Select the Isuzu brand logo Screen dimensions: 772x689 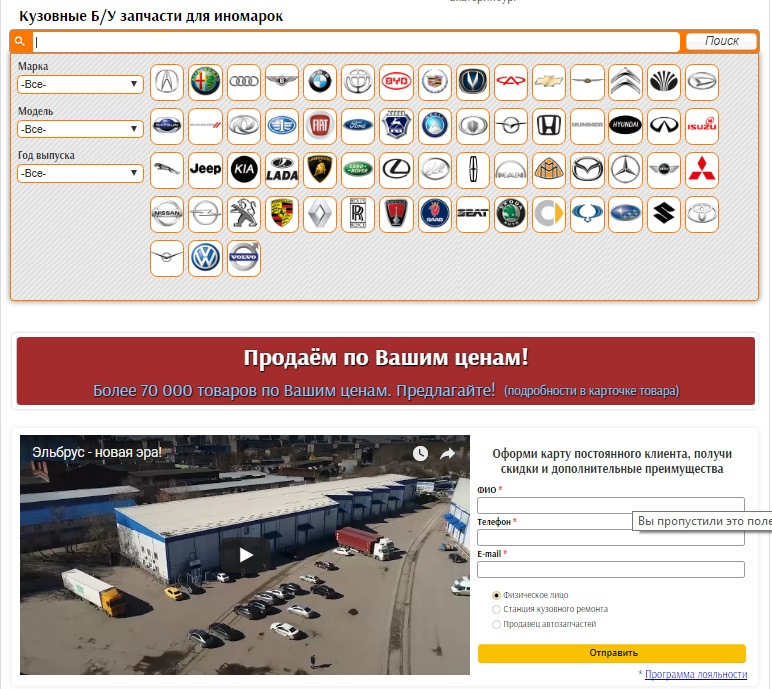(702, 126)
